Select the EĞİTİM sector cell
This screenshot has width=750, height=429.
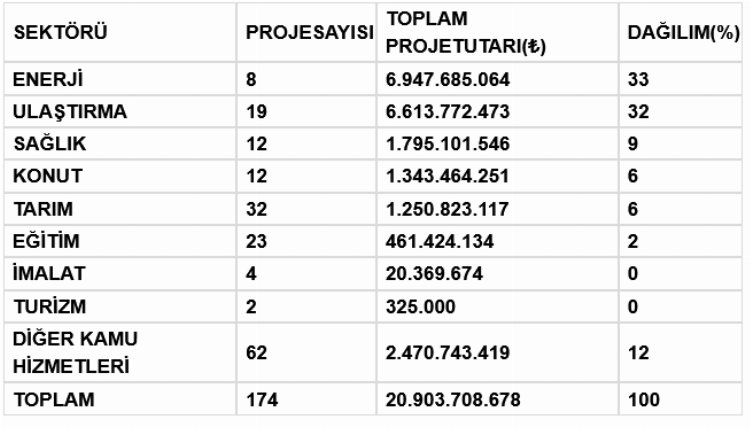(47, 241)
